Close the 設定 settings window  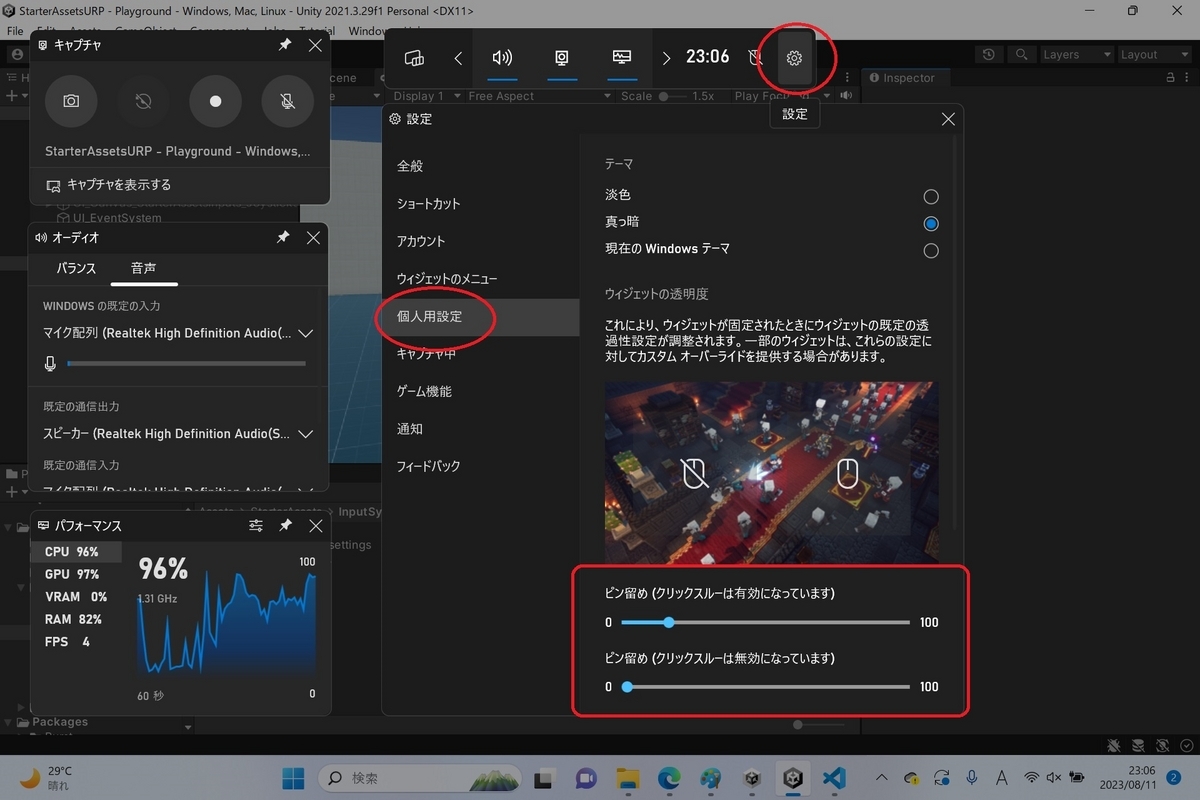[948, 119]
